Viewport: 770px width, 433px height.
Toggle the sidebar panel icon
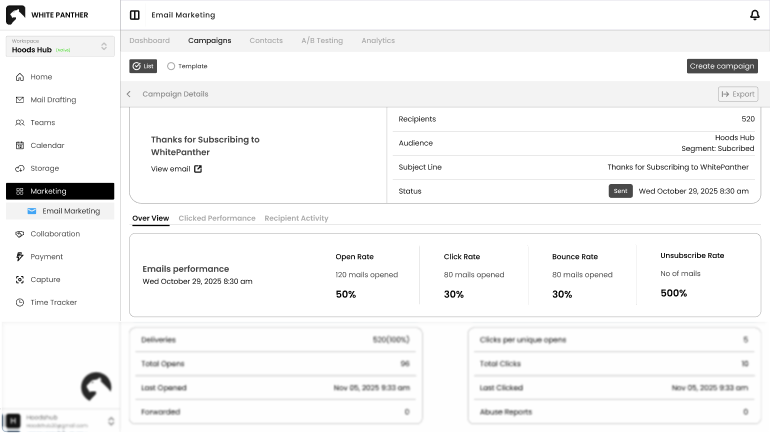click(x=135, y=15)
